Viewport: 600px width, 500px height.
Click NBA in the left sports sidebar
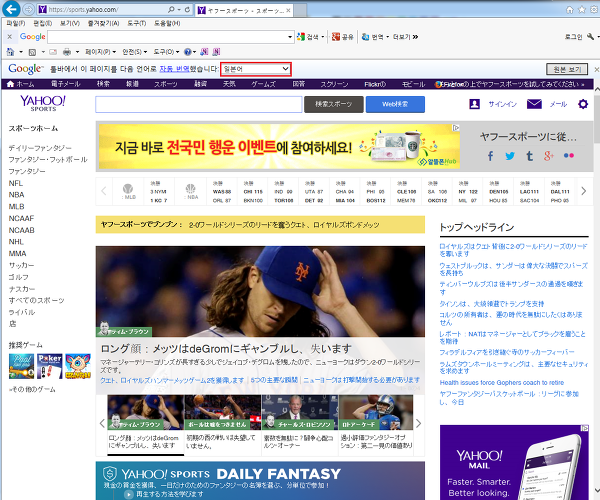pos(16,195)
